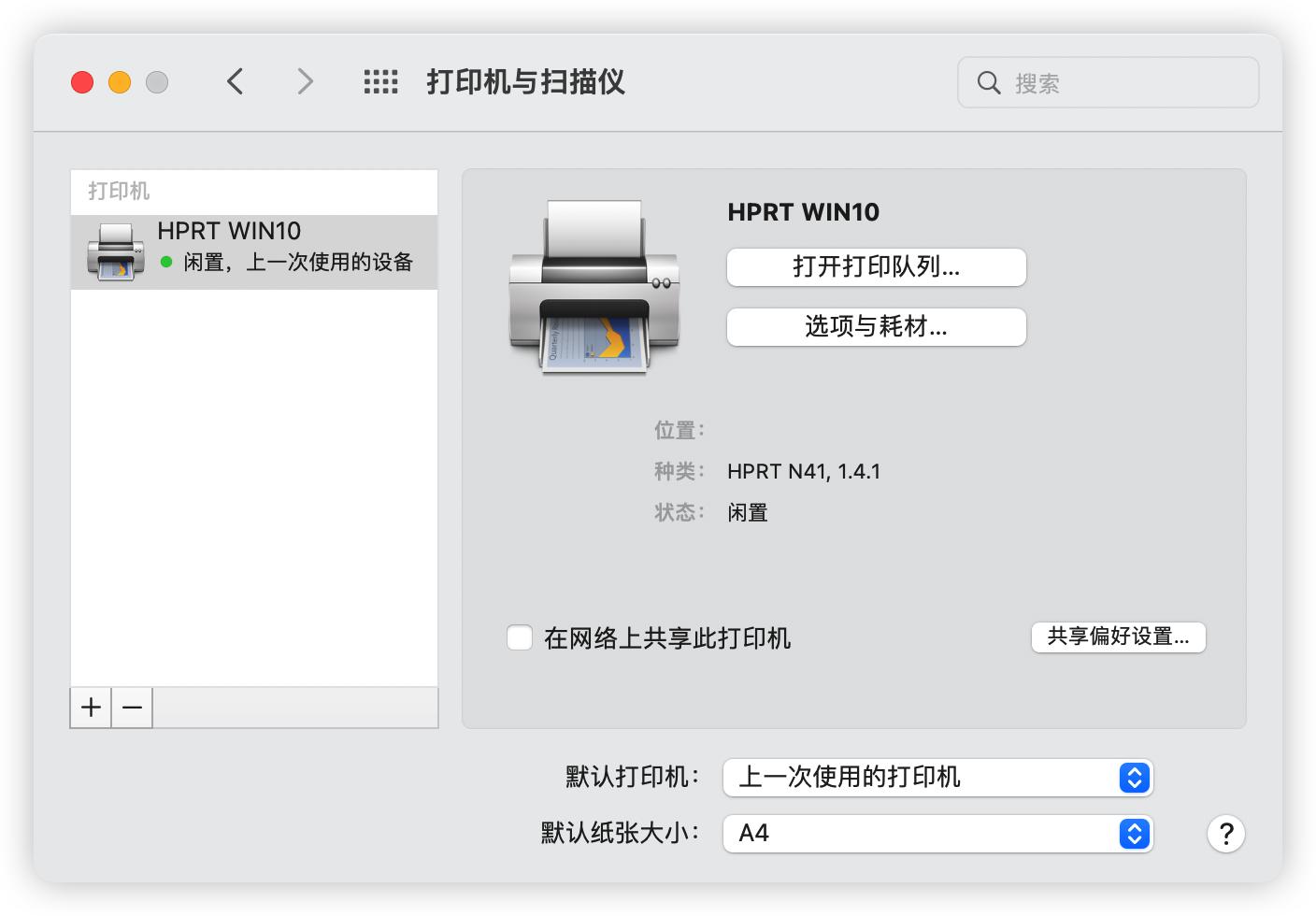The image size is (1316, 916).
Task: Click the back navigation chevron
Action: coord(235,82)
